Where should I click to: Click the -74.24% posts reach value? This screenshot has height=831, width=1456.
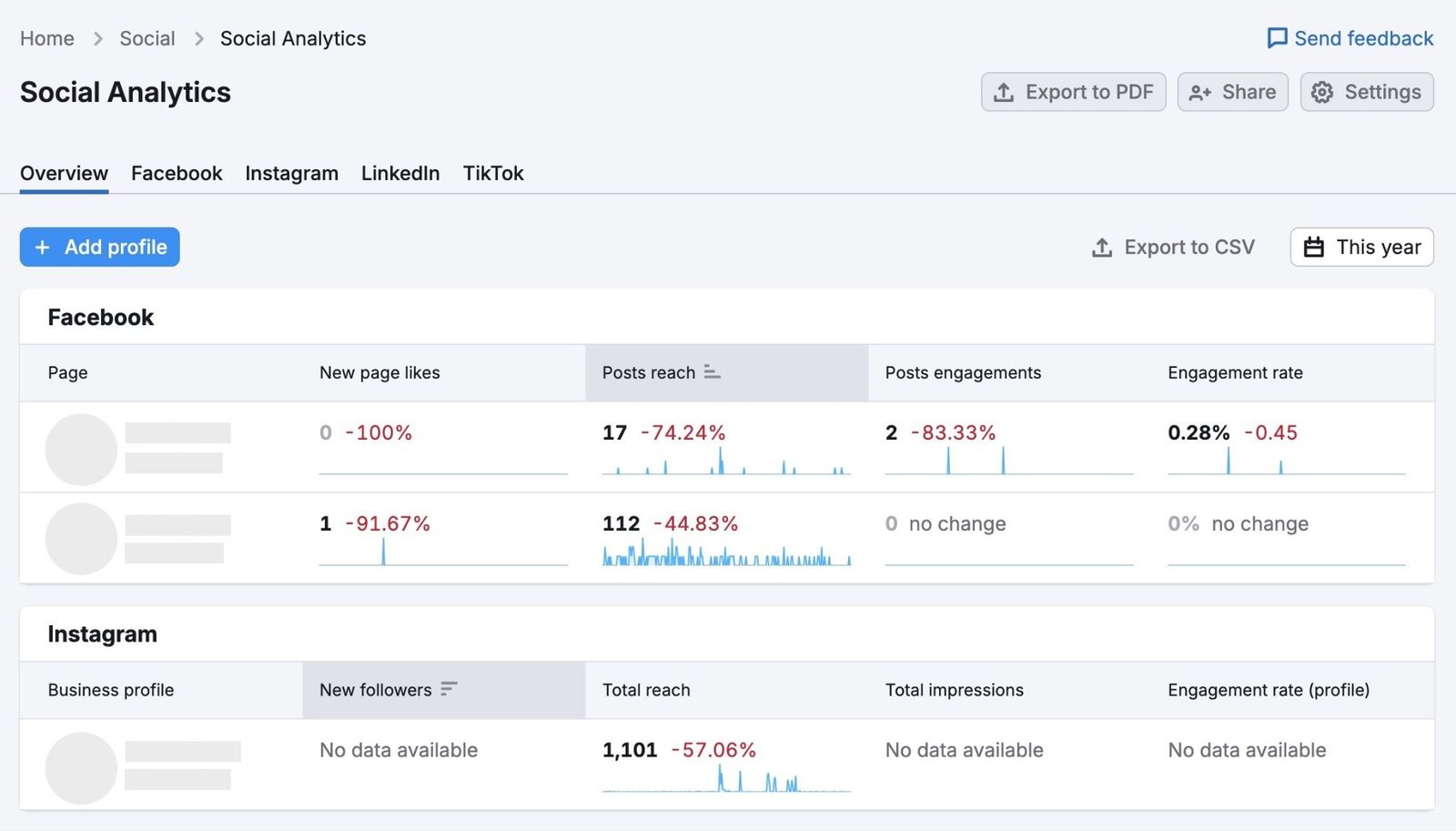click(x=683, y=432)
